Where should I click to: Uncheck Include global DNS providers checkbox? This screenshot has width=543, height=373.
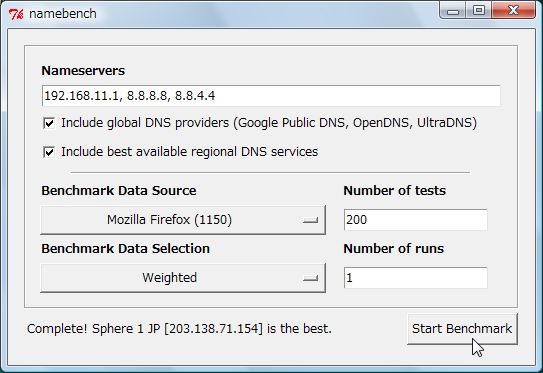click(49, 123)
